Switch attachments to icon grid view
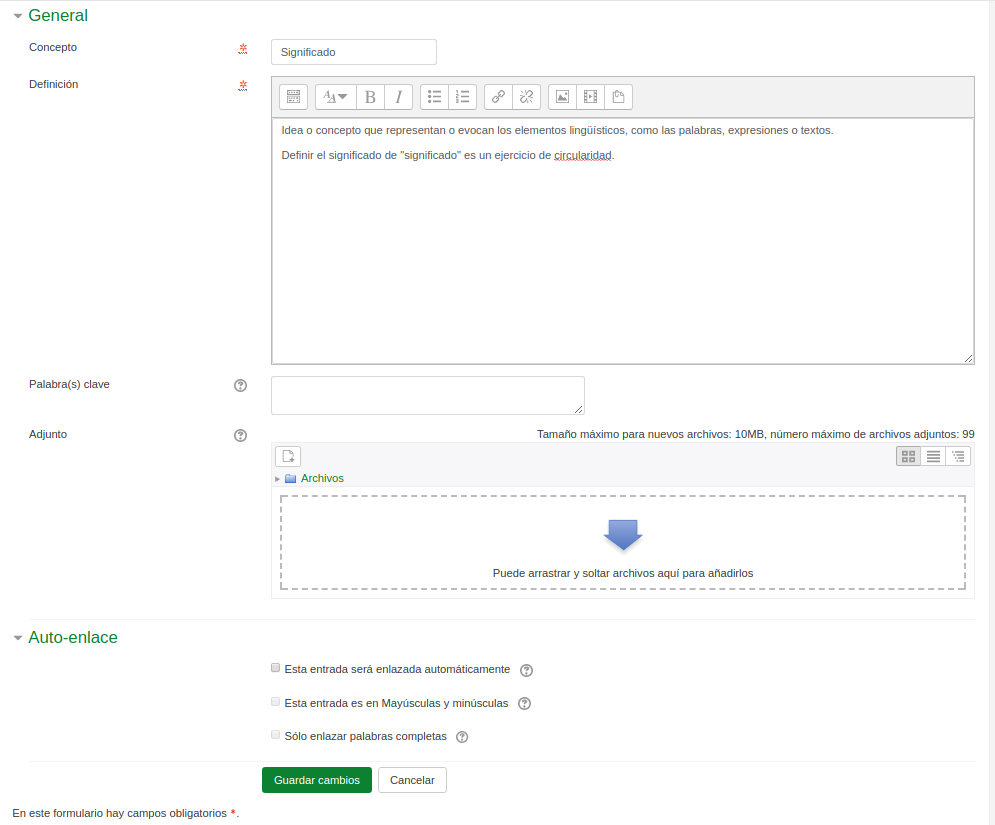Viewport: 995px width, 825px height. point(909,456)
